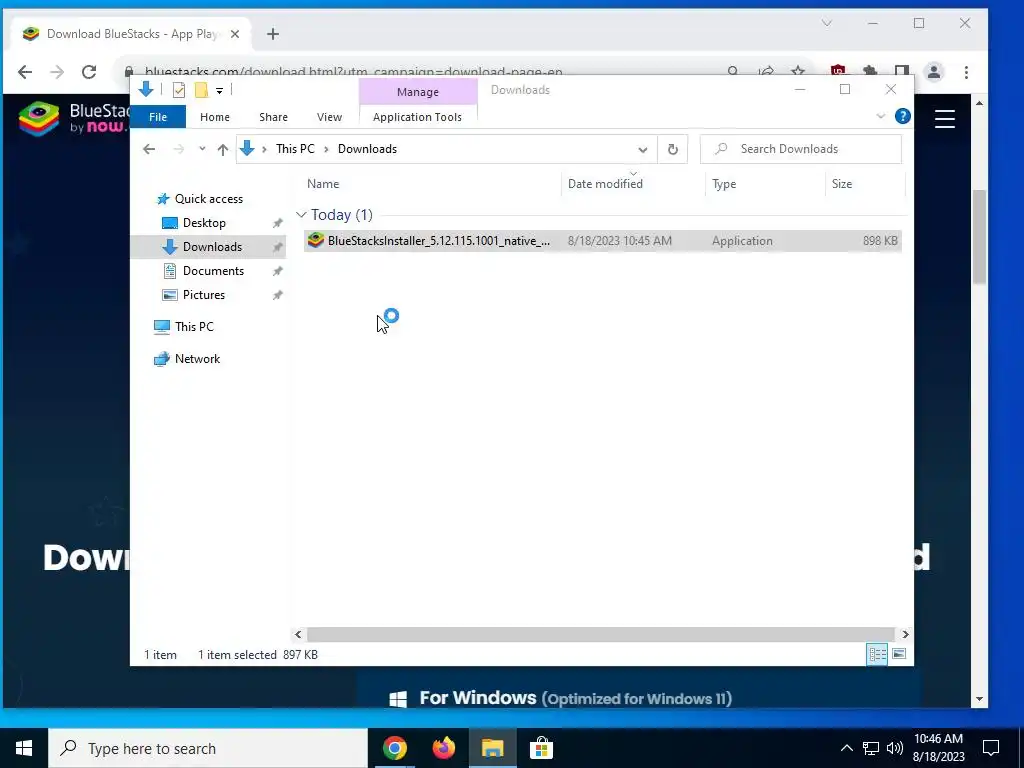Open the address bar history dropdown
The image size is (1024, 768).
coord(643,150)
